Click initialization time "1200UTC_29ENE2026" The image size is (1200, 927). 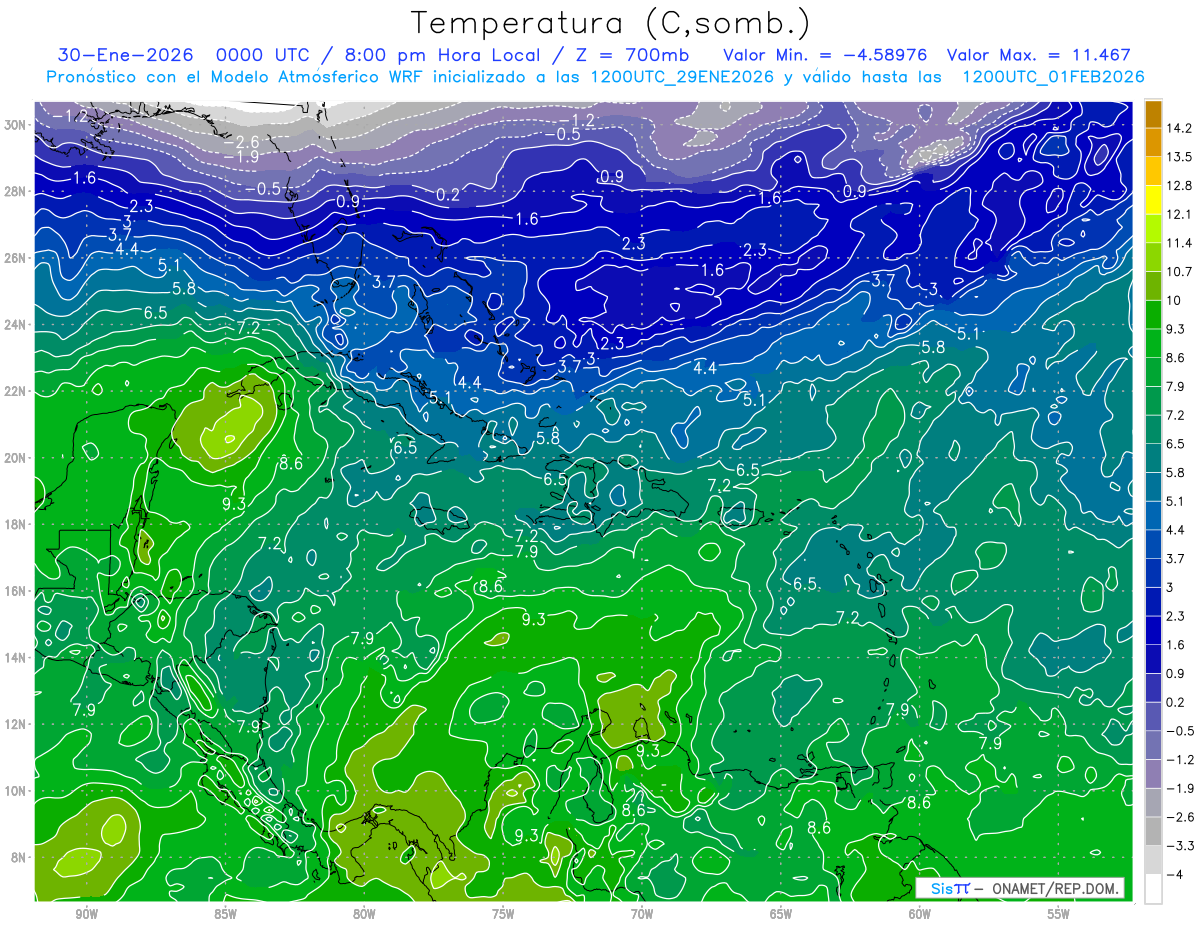coord(682,77)
